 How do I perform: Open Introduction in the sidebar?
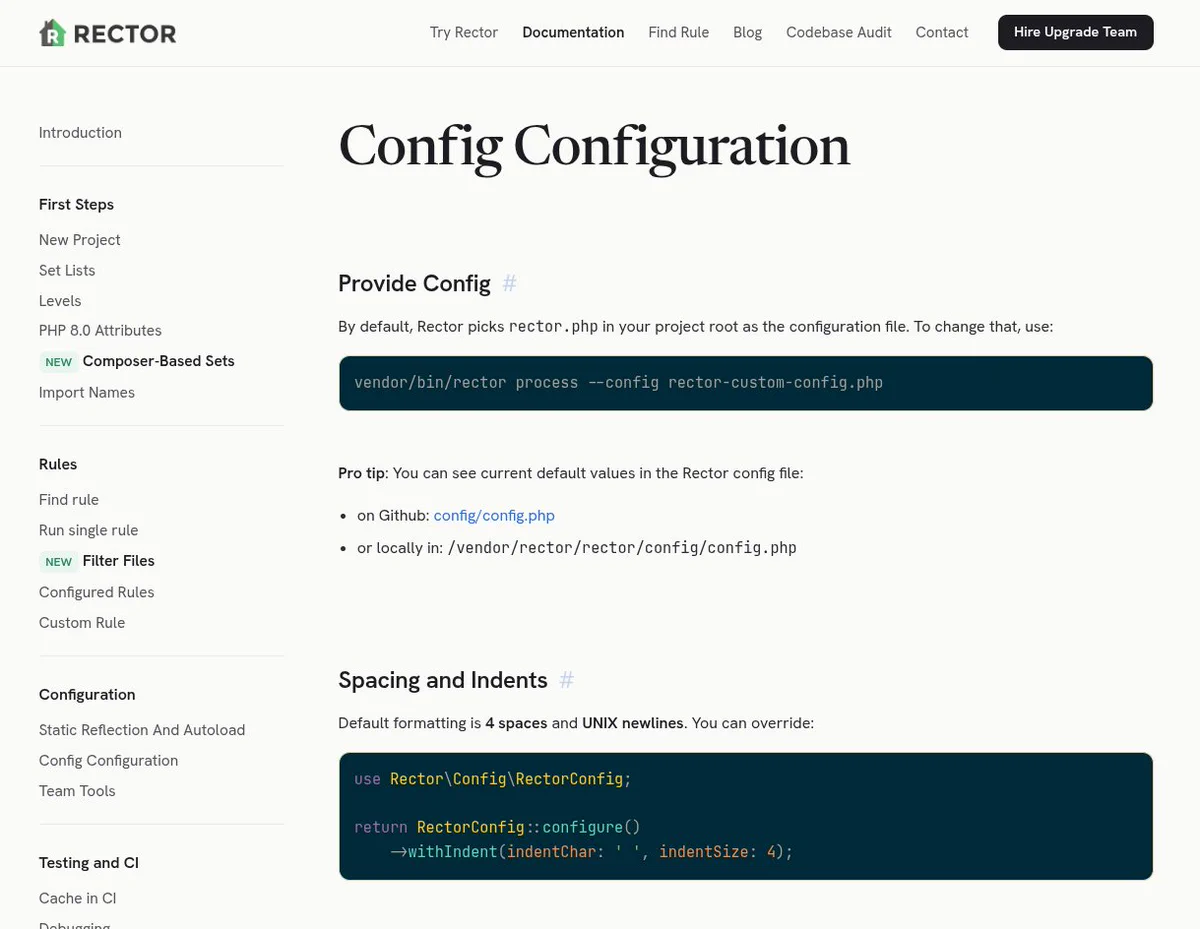pyautogui.click(x=80, y=133)
